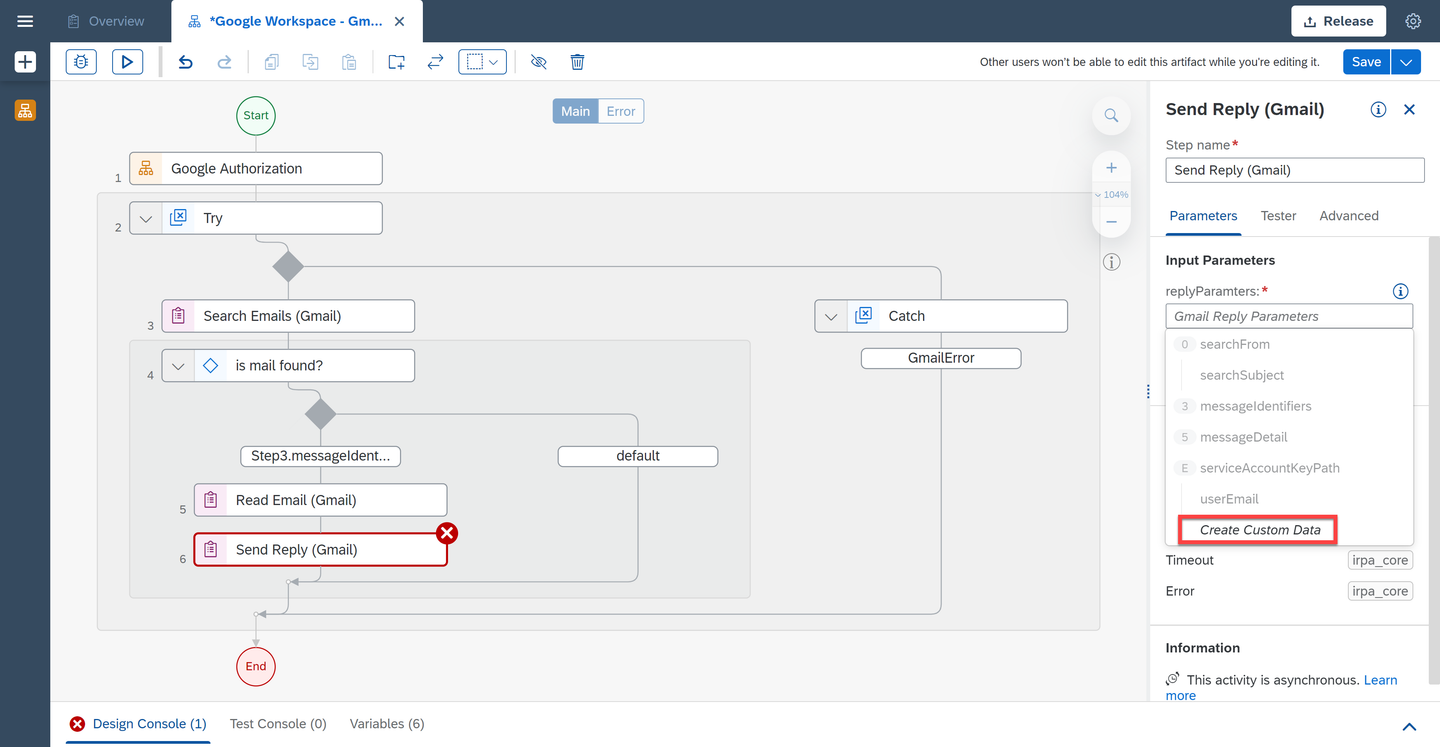Click the copy icon in the toolbar

pos(272,62)
